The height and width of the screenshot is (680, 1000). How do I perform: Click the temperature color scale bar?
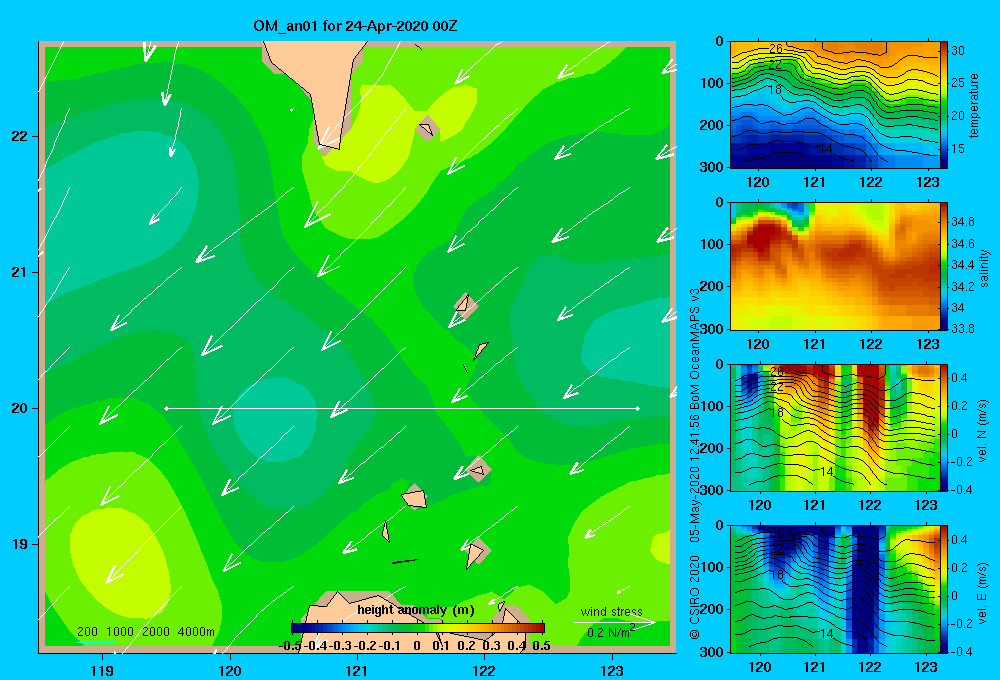pos(944,105)
